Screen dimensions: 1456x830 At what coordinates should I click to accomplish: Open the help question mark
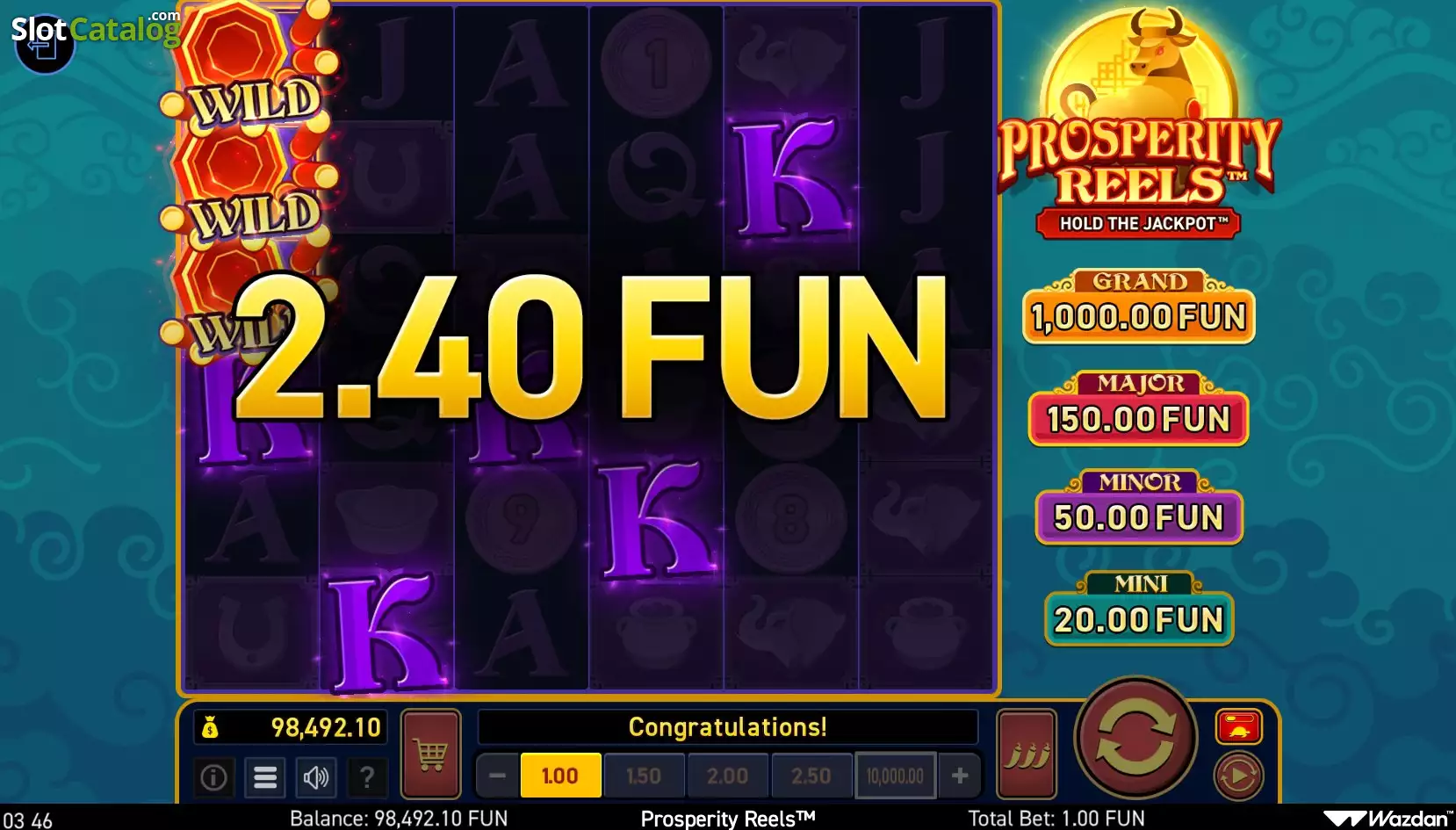click(x=367, y=776)
